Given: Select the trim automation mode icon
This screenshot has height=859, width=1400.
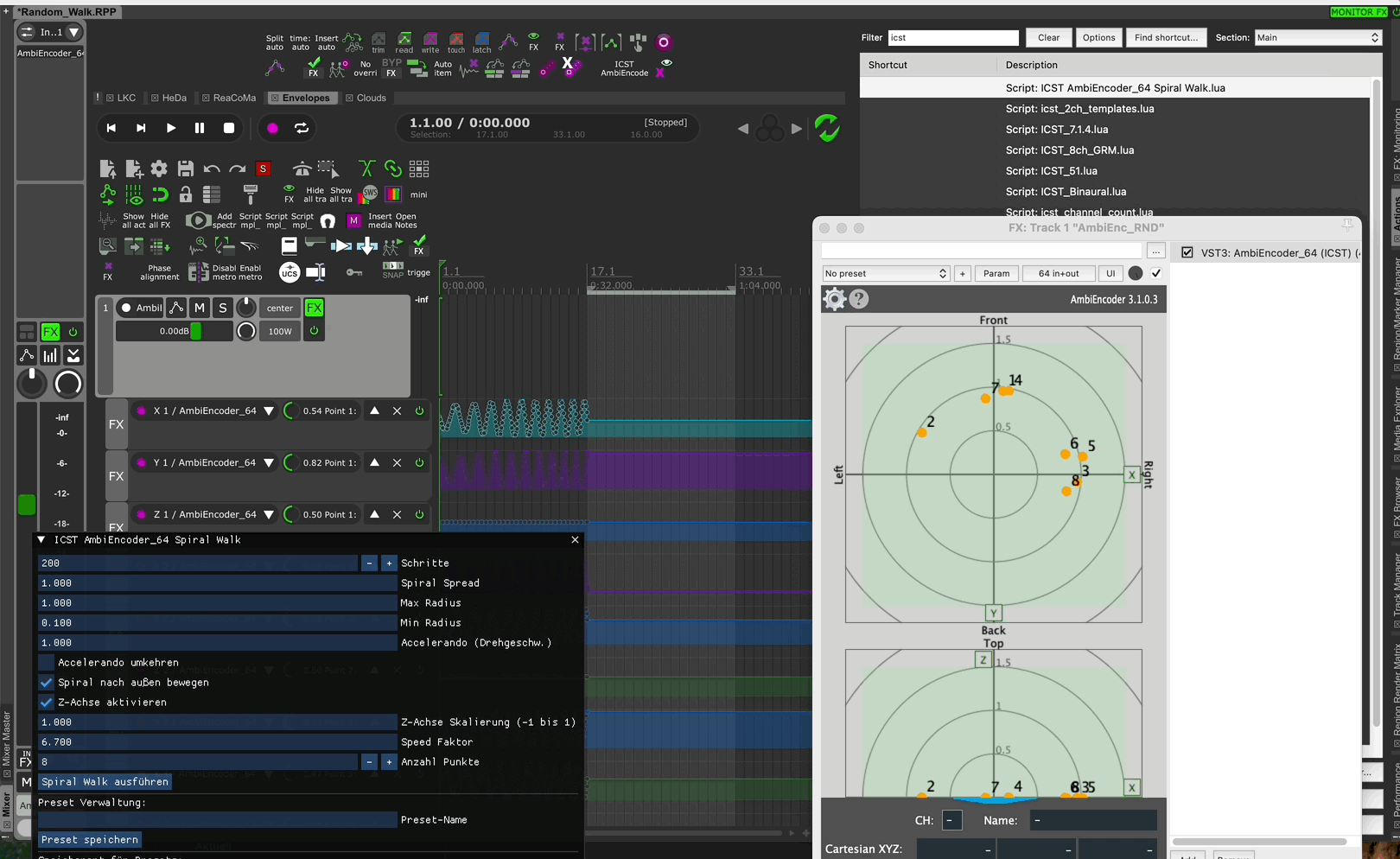Looking at the screenshot, I should [379, 41].
